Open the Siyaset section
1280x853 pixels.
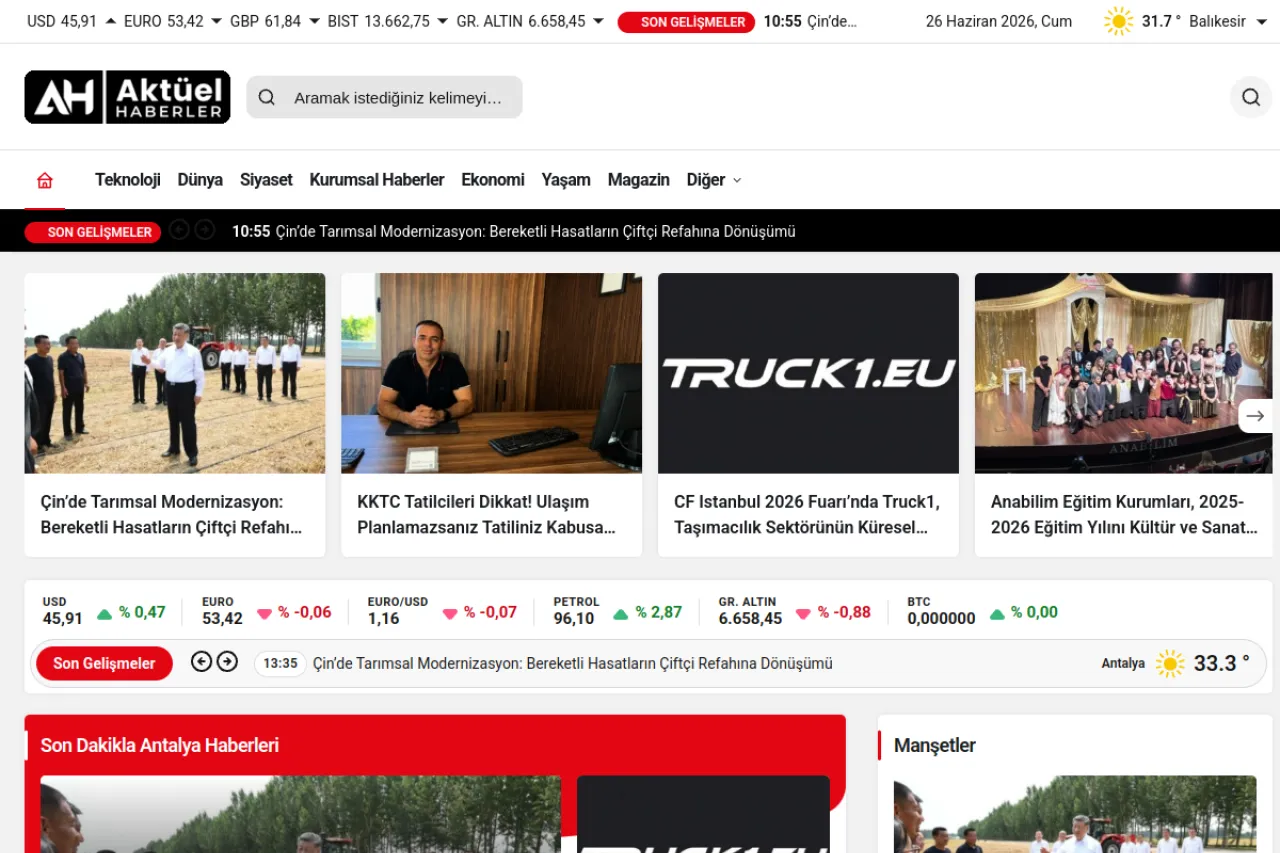266,180
